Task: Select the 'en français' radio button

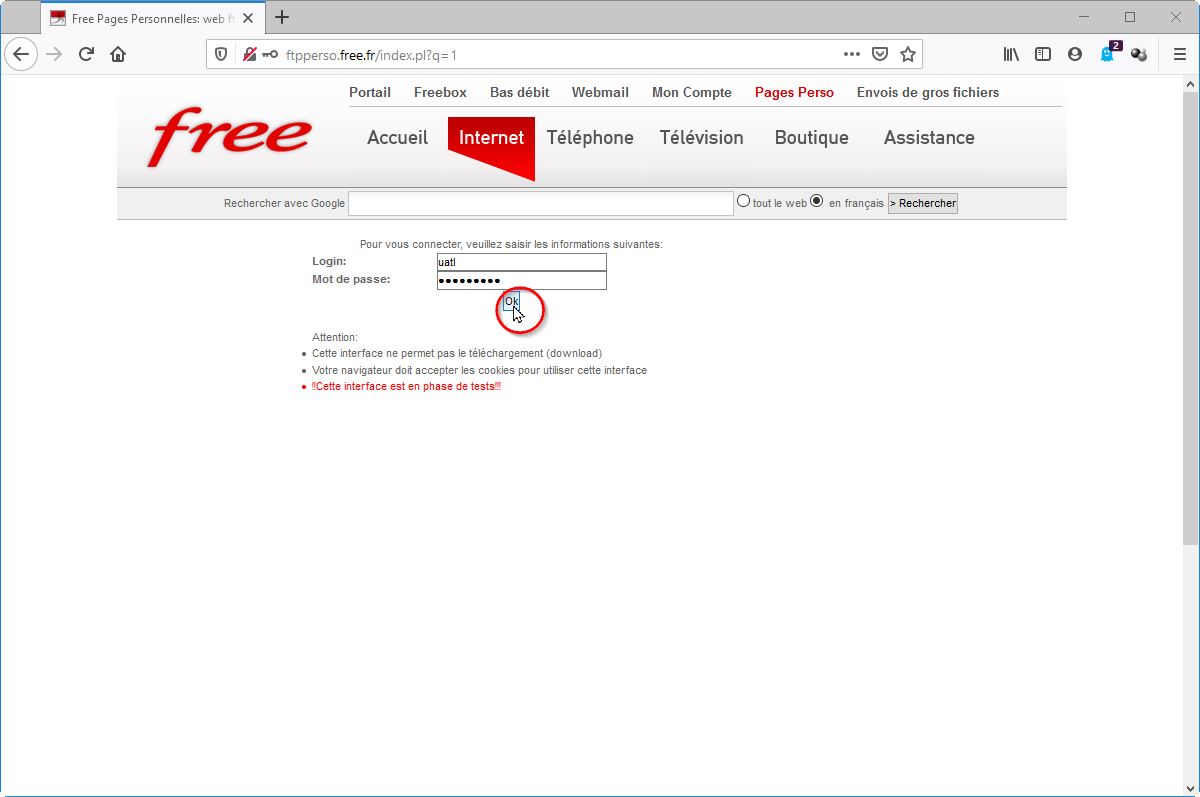Action: [816, 201]
